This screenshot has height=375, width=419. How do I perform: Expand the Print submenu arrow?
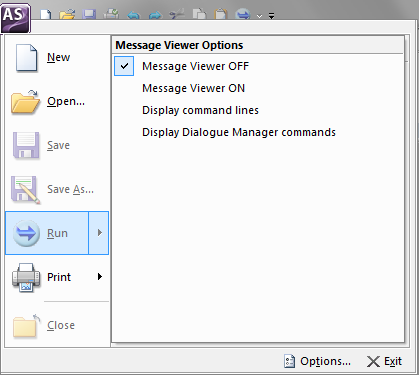(x=99, y=277)
